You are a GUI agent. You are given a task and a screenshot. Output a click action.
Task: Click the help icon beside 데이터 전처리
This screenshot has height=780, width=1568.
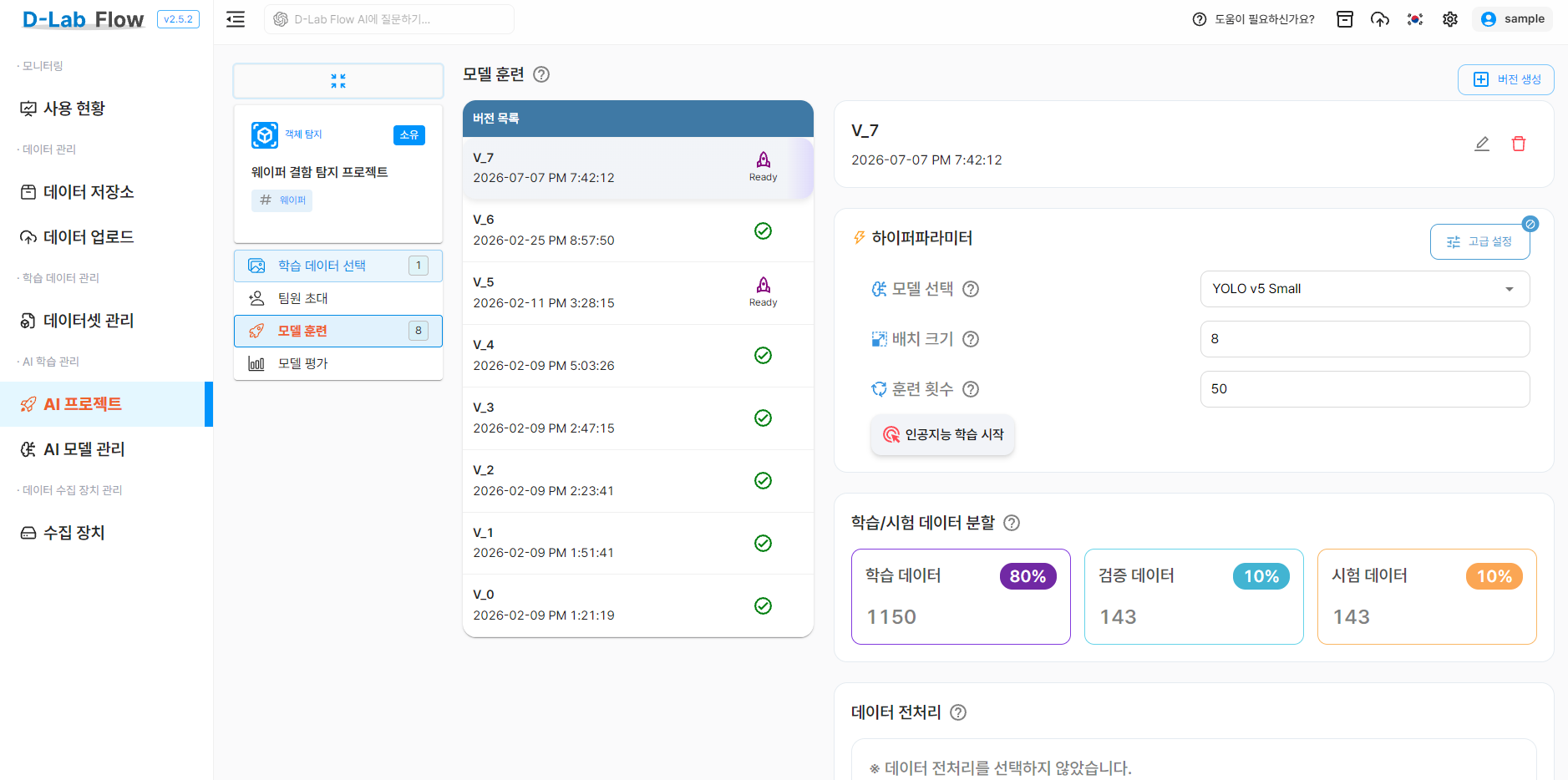(x=958, y=712)
